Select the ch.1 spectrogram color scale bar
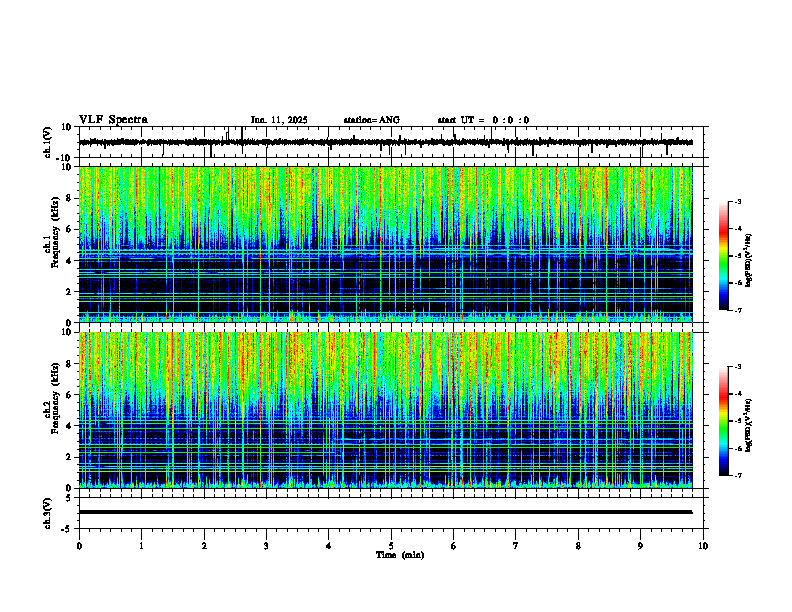 coord(723,256)
